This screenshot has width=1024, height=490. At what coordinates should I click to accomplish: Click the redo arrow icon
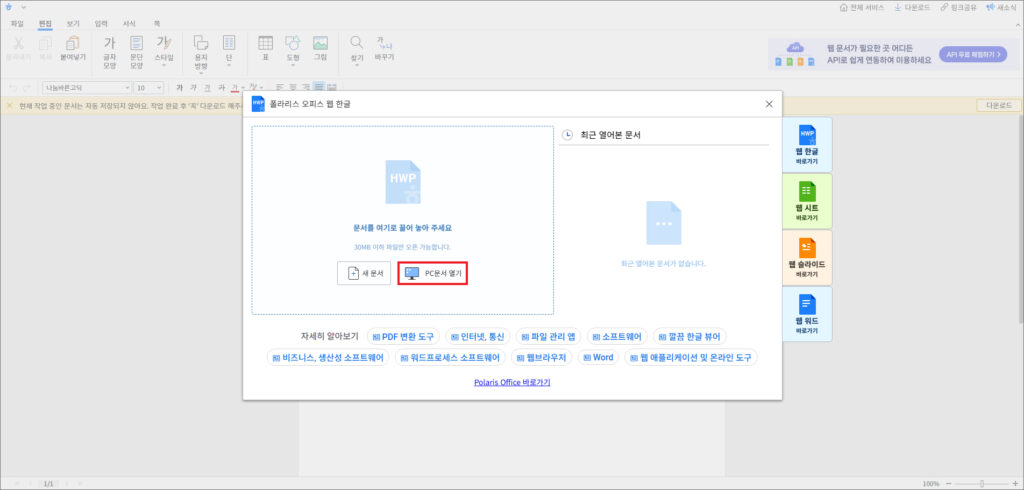(x=27, y=88)
